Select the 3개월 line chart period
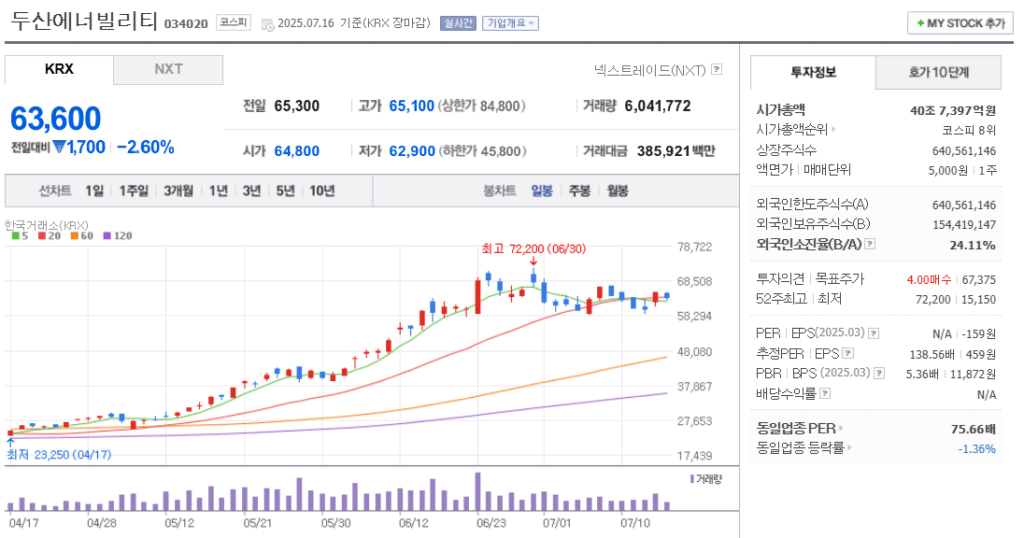The width and height of the screenshot is (1024, 538). (178, 191)
